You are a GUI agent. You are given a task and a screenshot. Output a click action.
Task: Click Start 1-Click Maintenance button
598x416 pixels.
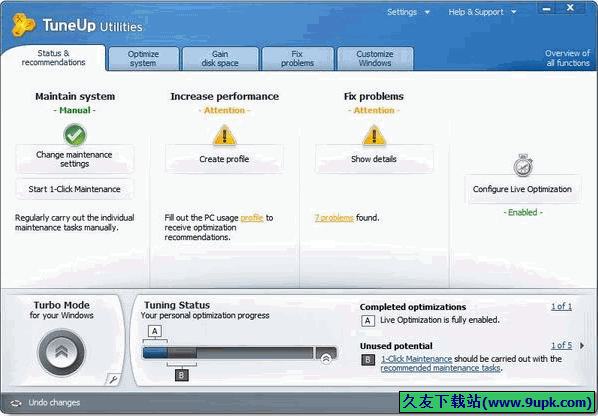click(74, 189)
